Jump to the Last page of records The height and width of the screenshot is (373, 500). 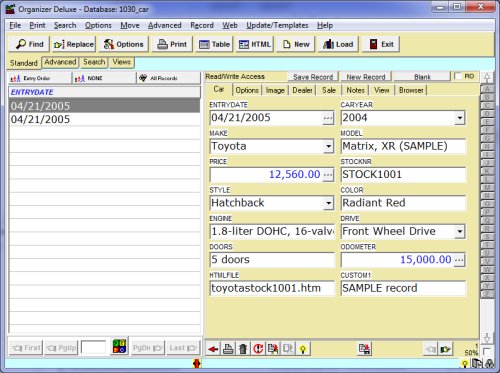pyautogui.click(x=183, y=348)
